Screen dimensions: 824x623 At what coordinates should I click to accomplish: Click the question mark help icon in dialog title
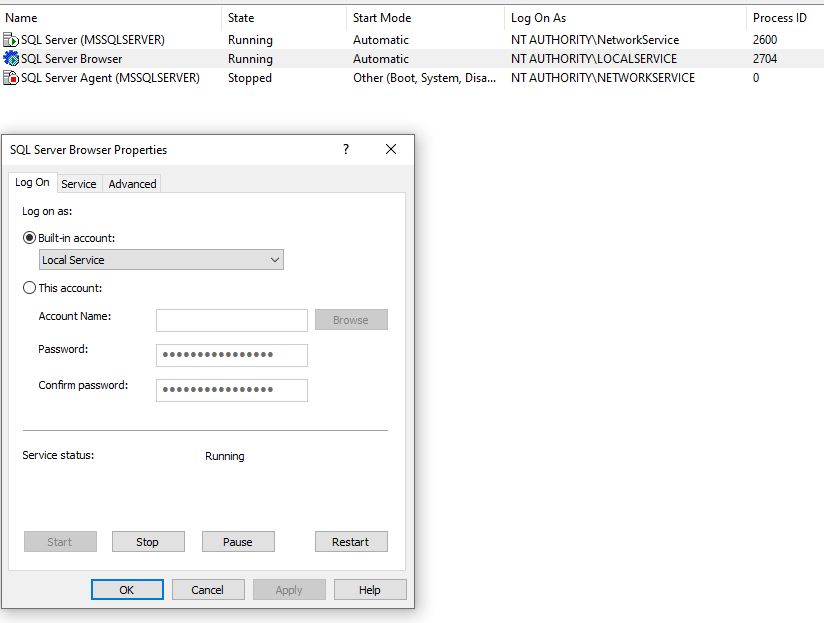(x=346, y=149)
